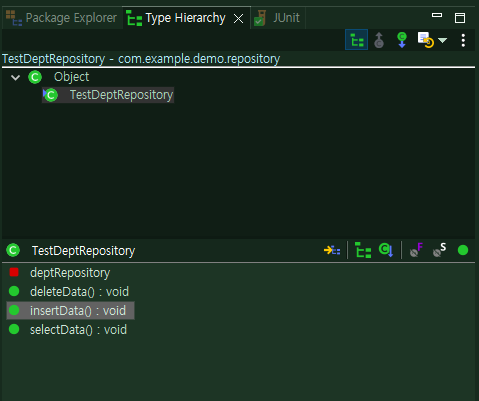Maximize the view panel
Viewport: 479px width, 401px height.
pos(460,18)
